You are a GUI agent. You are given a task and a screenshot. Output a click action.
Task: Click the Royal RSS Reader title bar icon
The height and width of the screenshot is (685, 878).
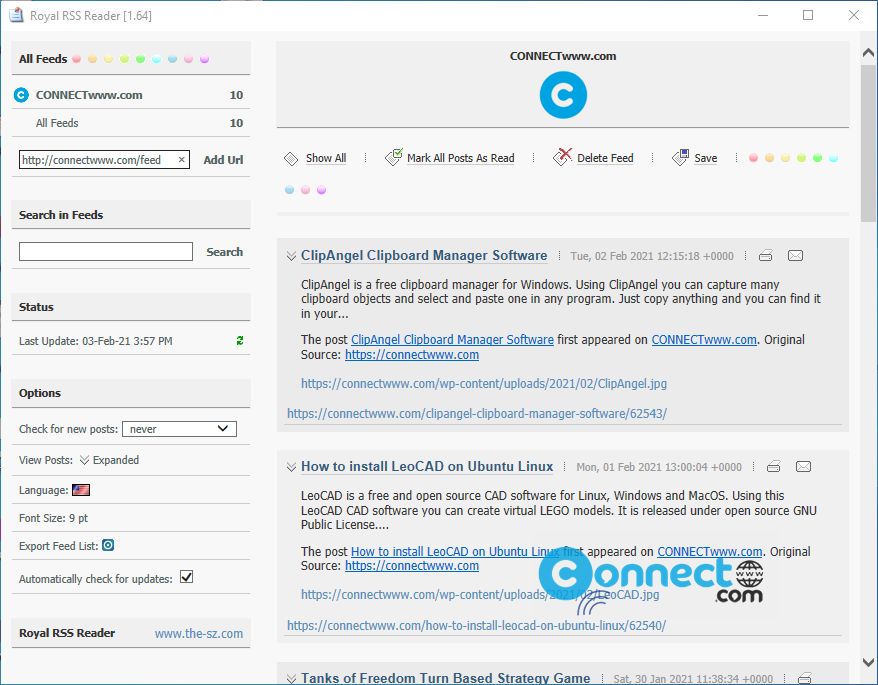click(16, 15)
